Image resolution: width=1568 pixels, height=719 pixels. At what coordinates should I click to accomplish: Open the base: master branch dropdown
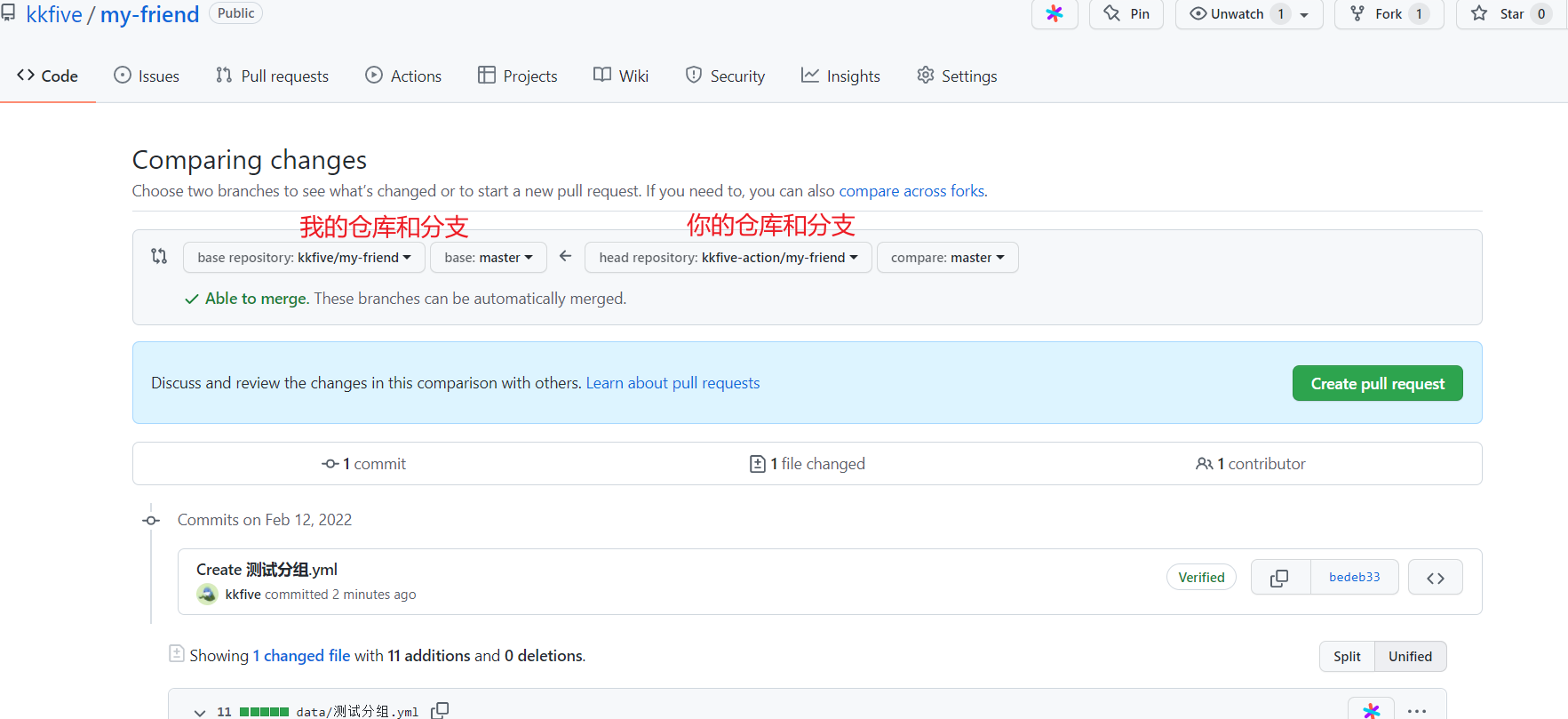coord(489,258)
